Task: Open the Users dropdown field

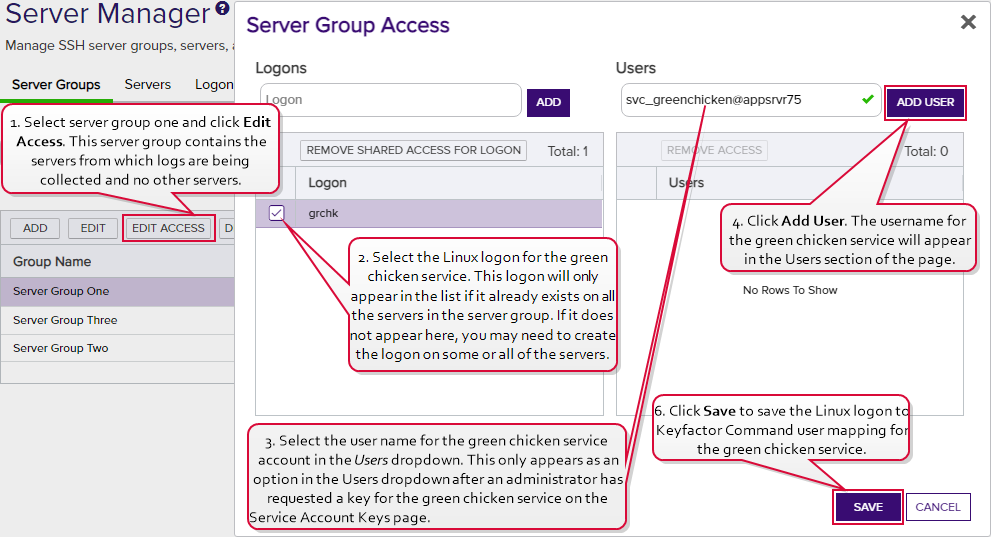Action: pos(740,100)
